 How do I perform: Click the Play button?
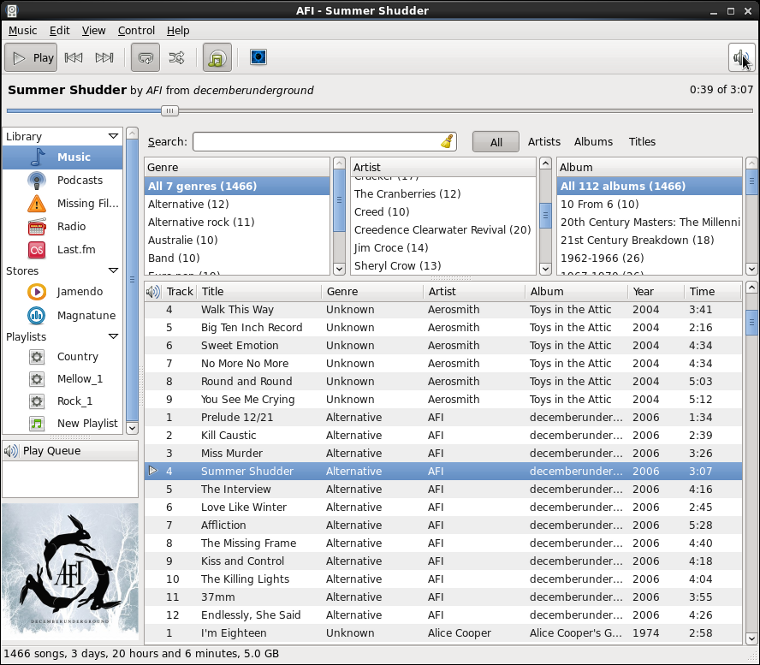click(31, 58)
